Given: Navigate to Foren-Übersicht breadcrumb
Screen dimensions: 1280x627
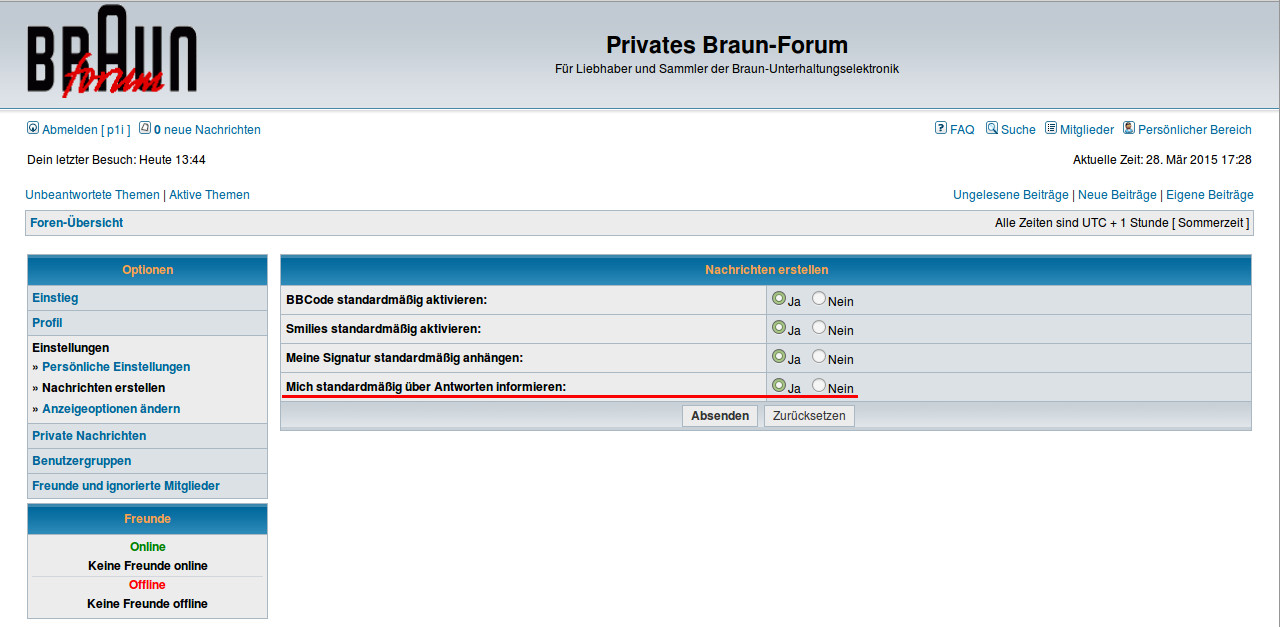Looking at the screenshot, I should point(77,223).
